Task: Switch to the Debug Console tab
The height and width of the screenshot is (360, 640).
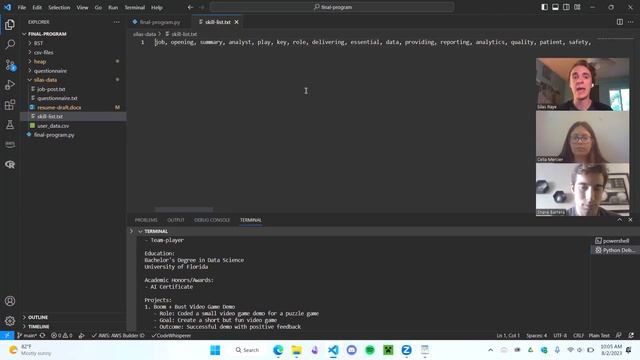Action: [x=212, y=220]
